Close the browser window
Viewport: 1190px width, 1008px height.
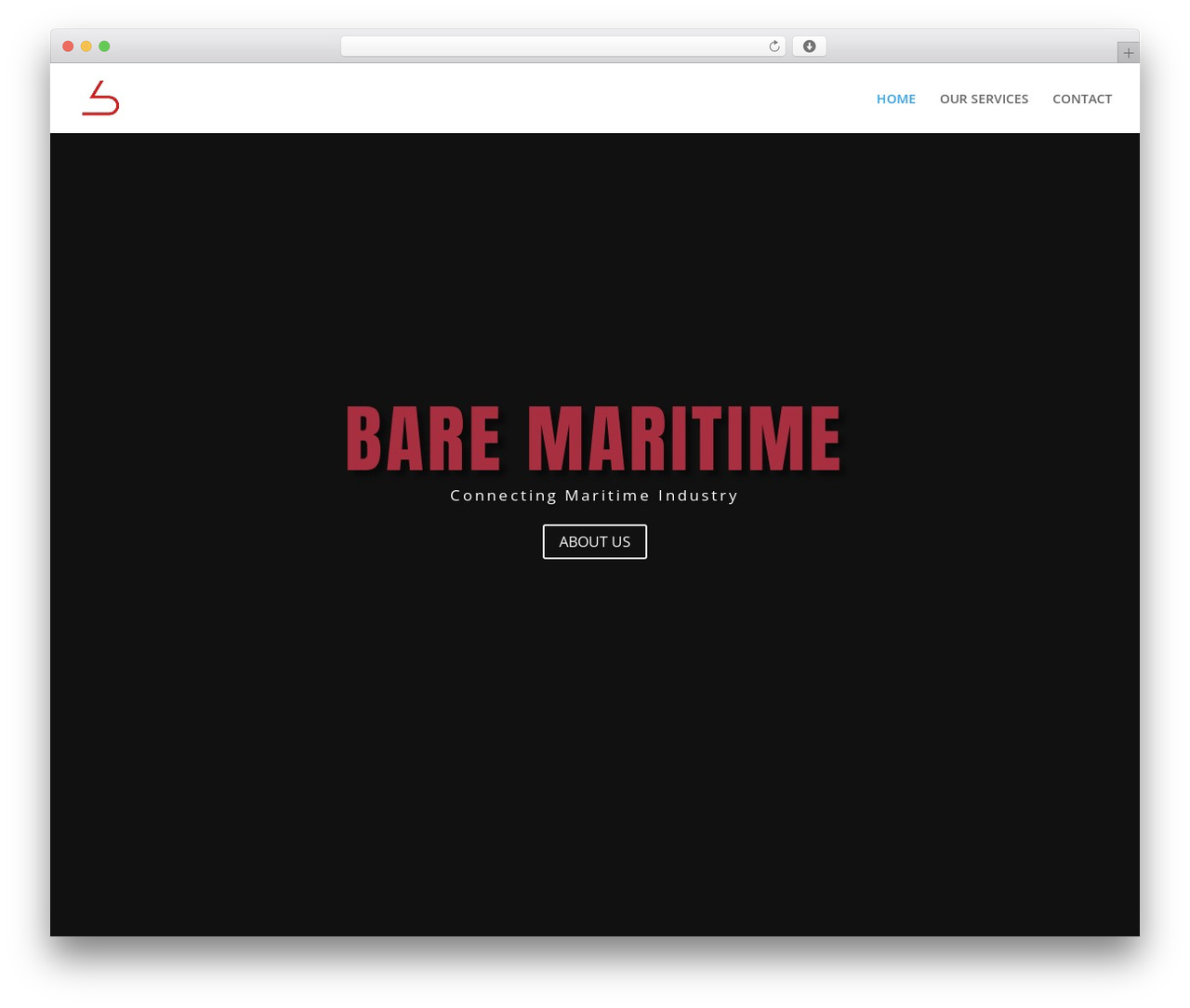68,46
